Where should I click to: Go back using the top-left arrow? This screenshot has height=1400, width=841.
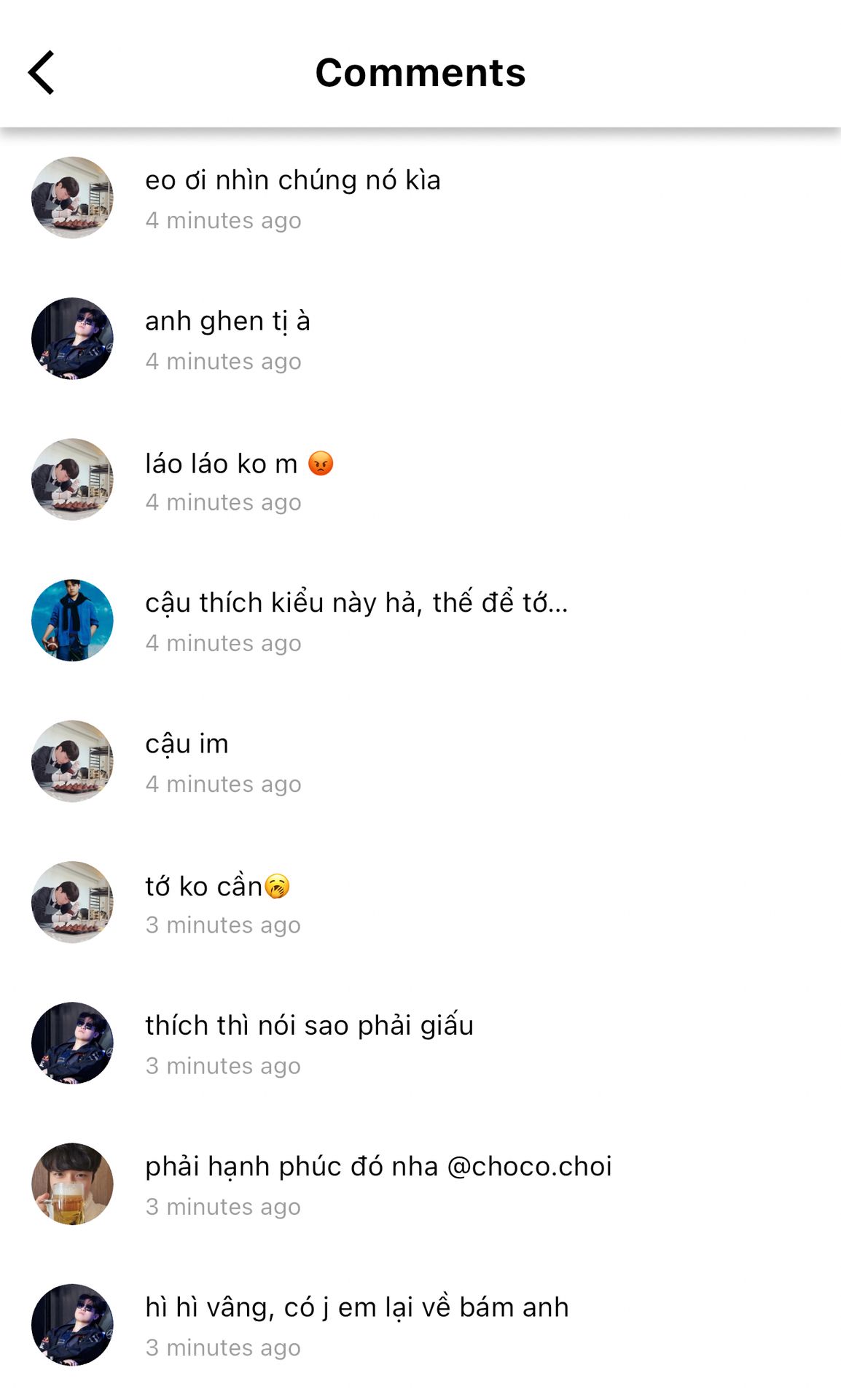(x=42, y=72)
